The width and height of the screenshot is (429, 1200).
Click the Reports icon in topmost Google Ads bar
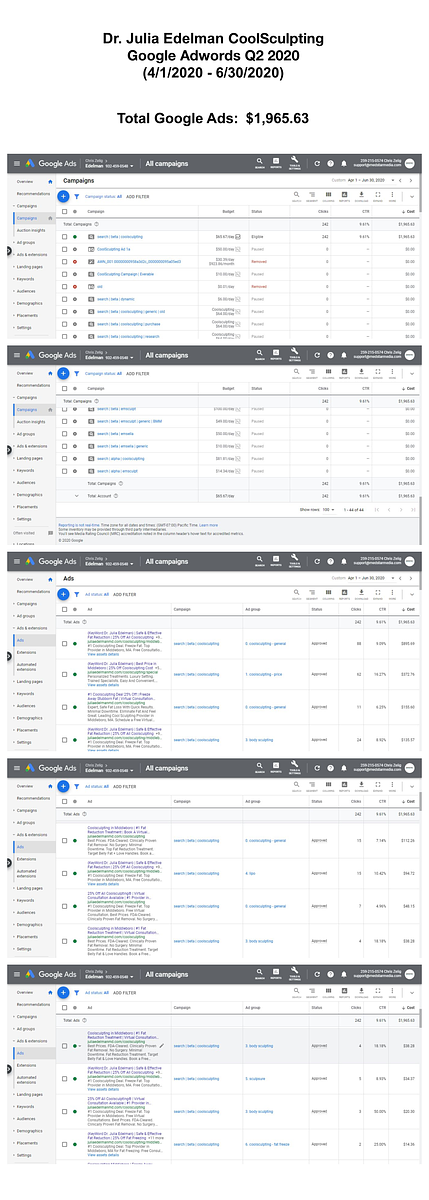[x=276, y=161]
